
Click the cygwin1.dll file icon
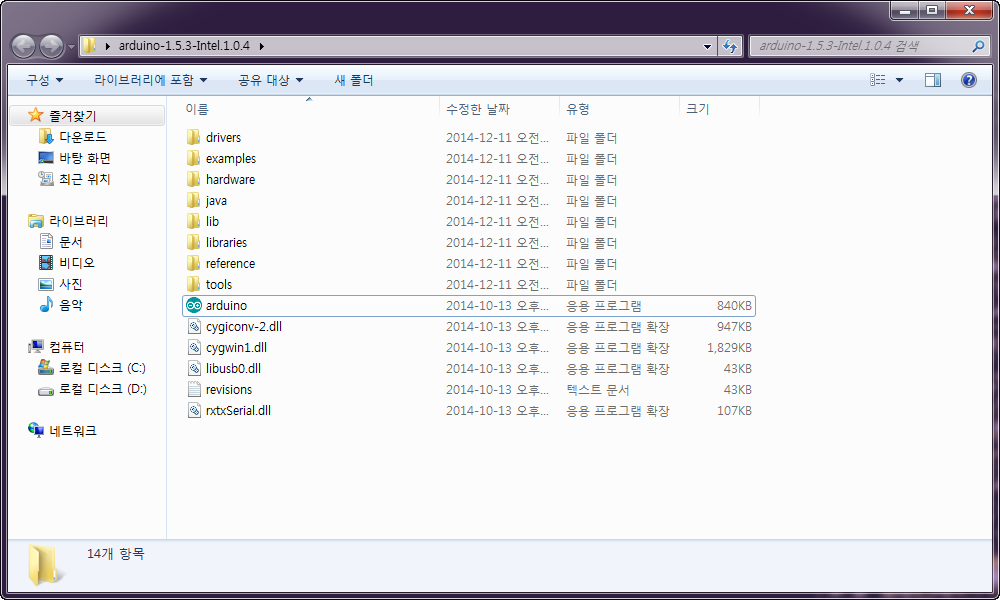194,348
